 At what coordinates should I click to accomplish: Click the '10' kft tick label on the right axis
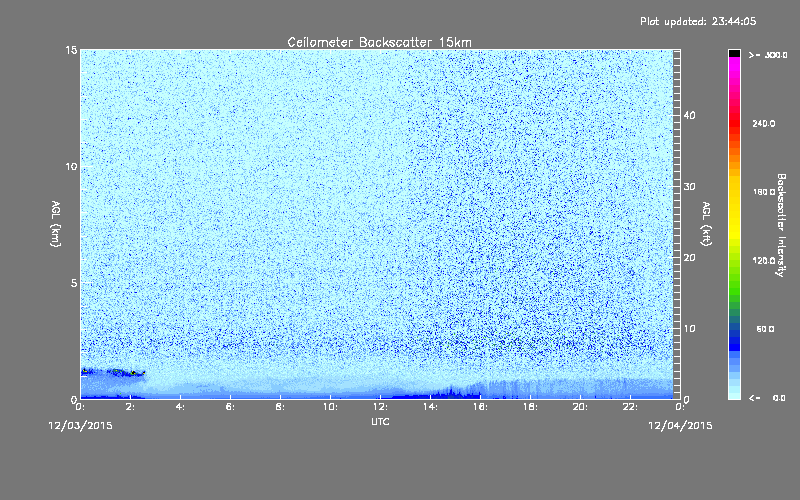(689, 329)
